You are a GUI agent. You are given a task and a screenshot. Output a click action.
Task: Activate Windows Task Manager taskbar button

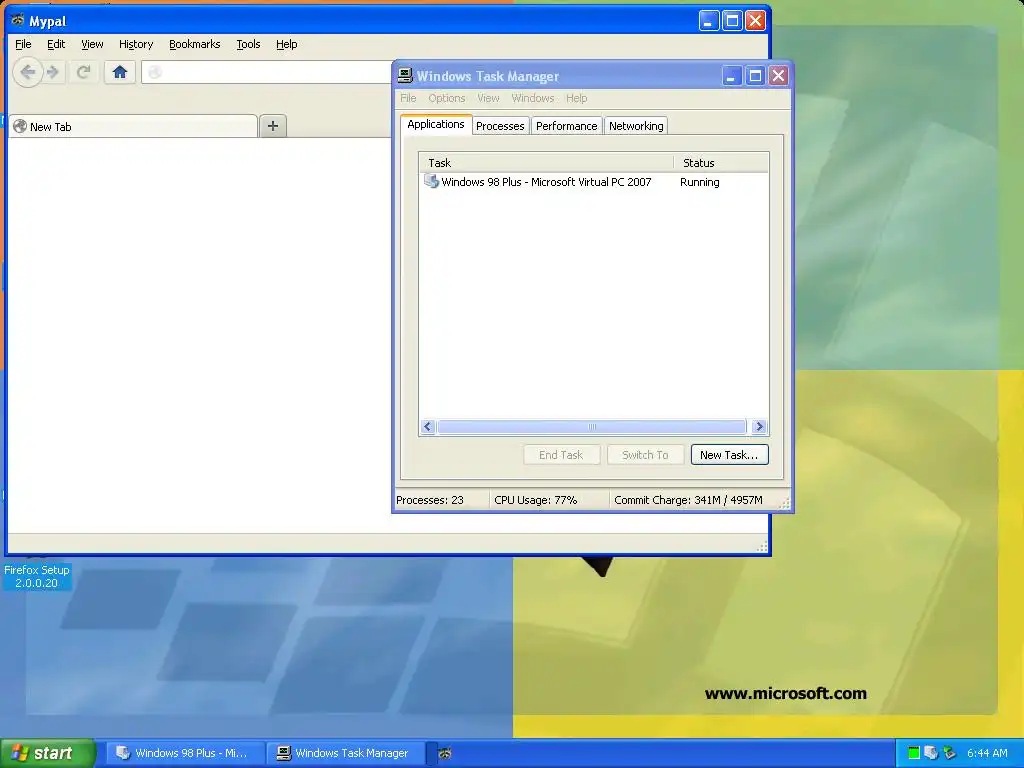tap(346, 753)
